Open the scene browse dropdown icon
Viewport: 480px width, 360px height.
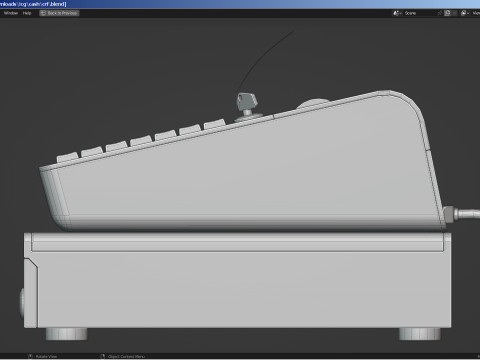[x=397, y=13]
